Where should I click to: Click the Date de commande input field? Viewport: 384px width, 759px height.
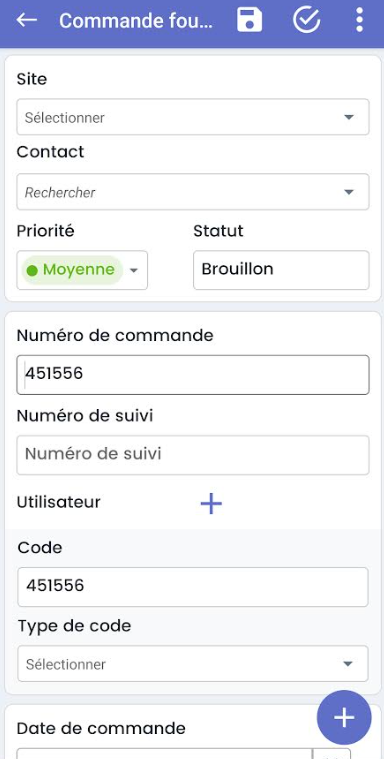pos(165,754)
